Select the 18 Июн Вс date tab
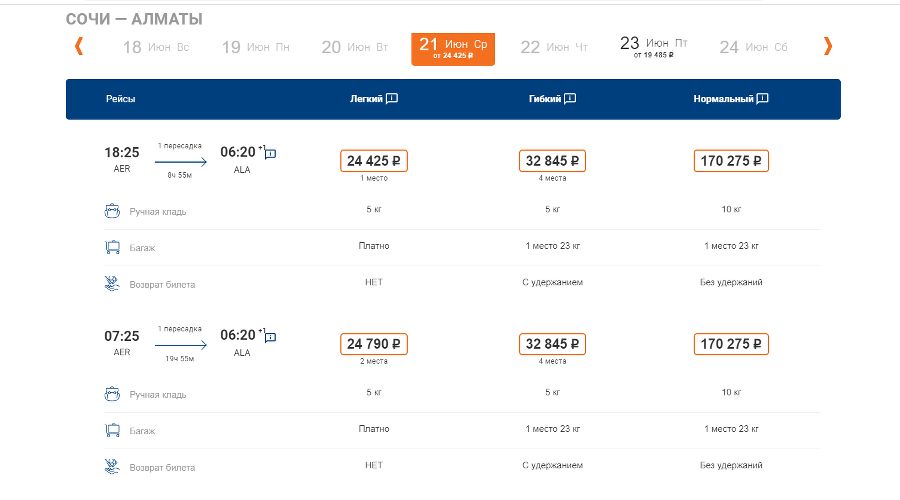The image size is (900, 500). pos(155,47)
